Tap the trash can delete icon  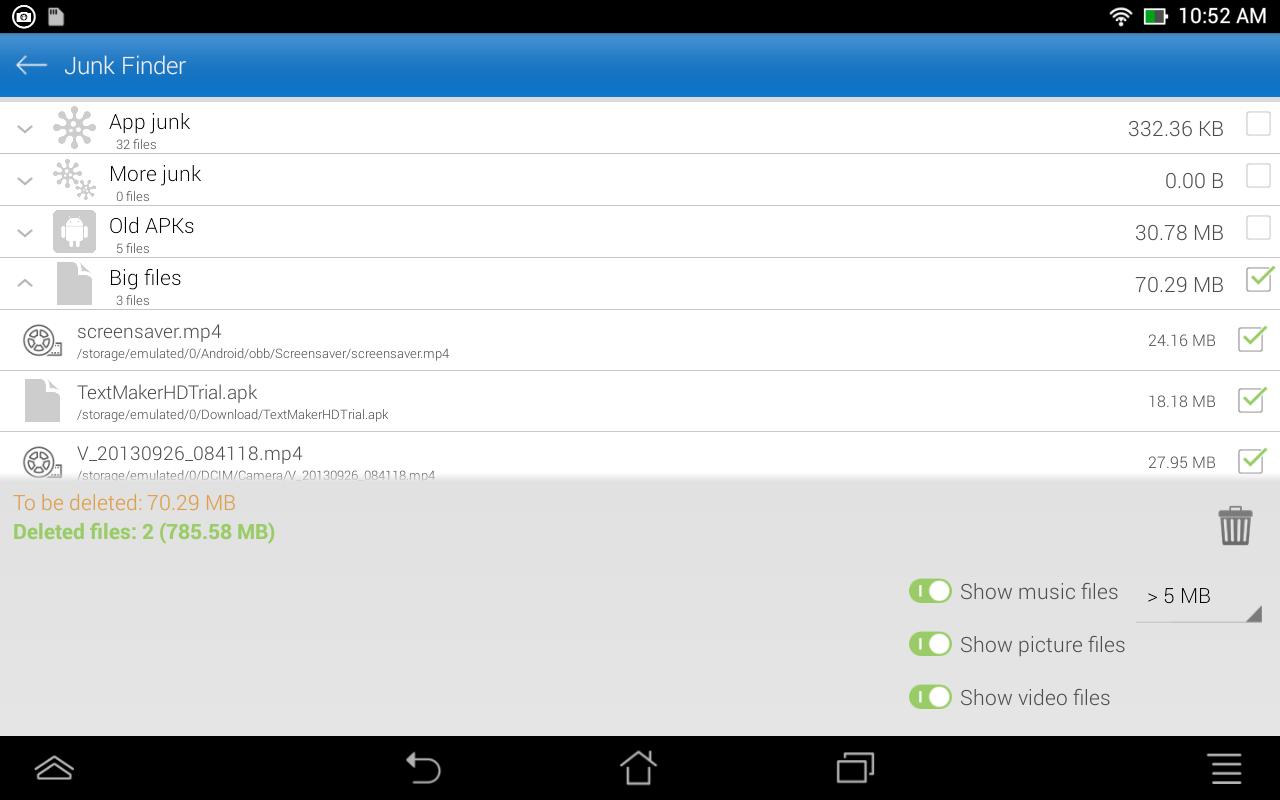[x=1235, y=525]
